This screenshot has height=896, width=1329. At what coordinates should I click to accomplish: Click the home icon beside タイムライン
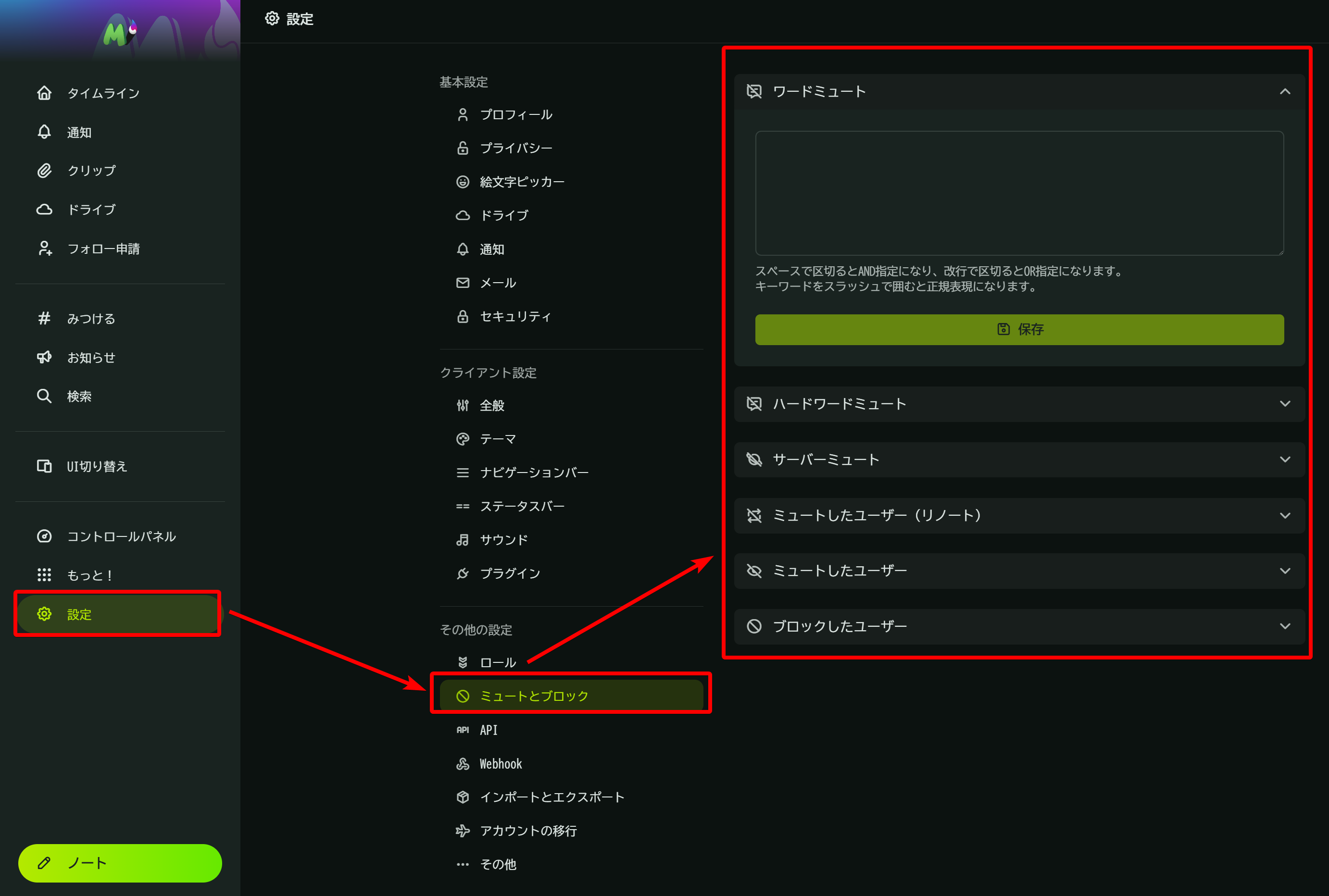coord(44,93)
